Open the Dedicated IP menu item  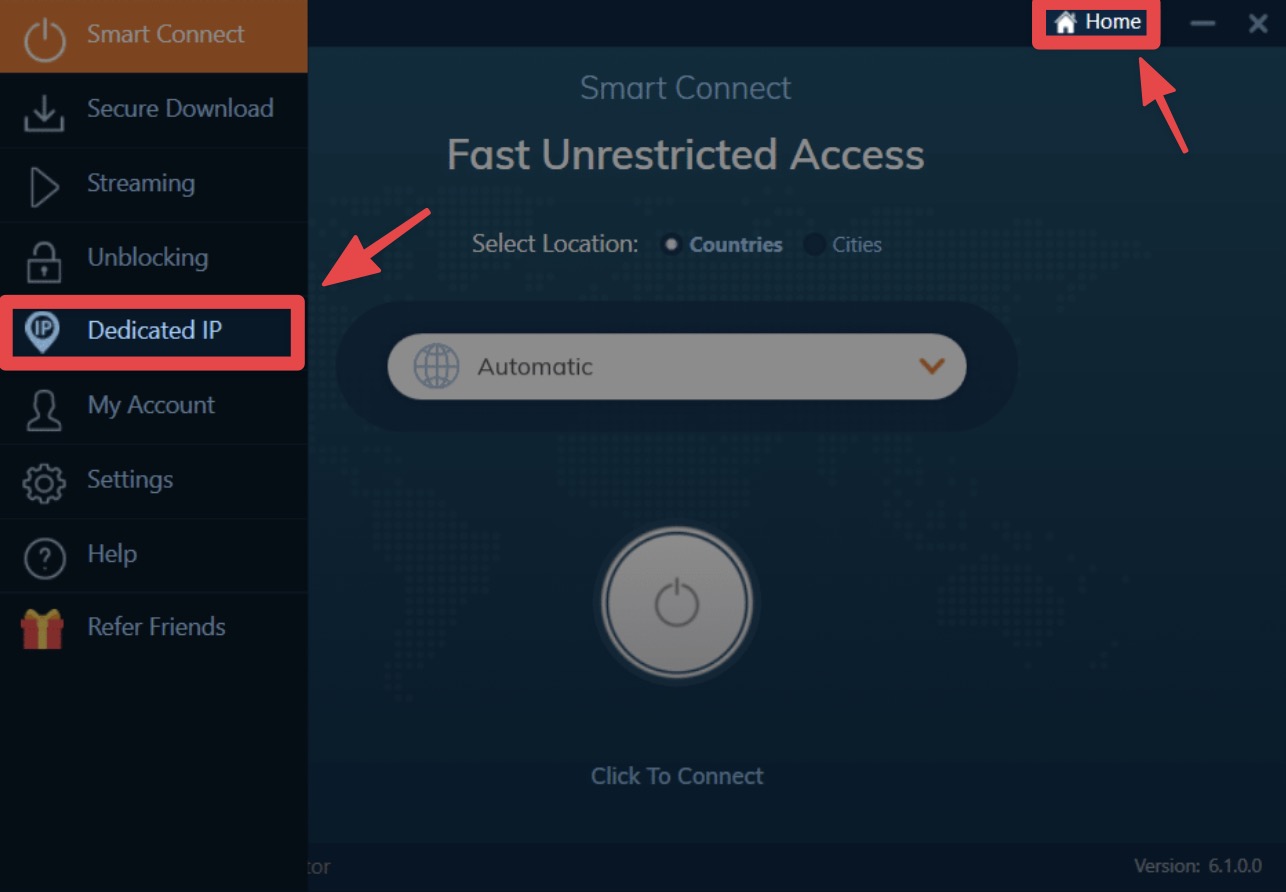[x=151, y=332]
